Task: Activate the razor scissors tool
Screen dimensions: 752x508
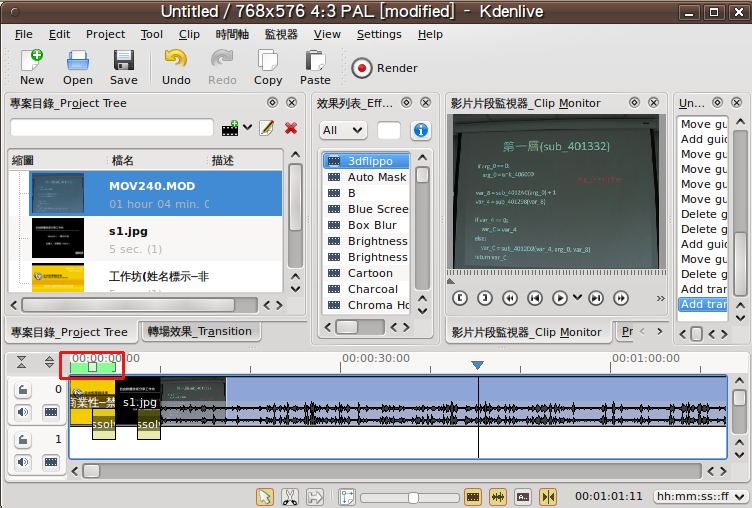Action: pos(290,496)
